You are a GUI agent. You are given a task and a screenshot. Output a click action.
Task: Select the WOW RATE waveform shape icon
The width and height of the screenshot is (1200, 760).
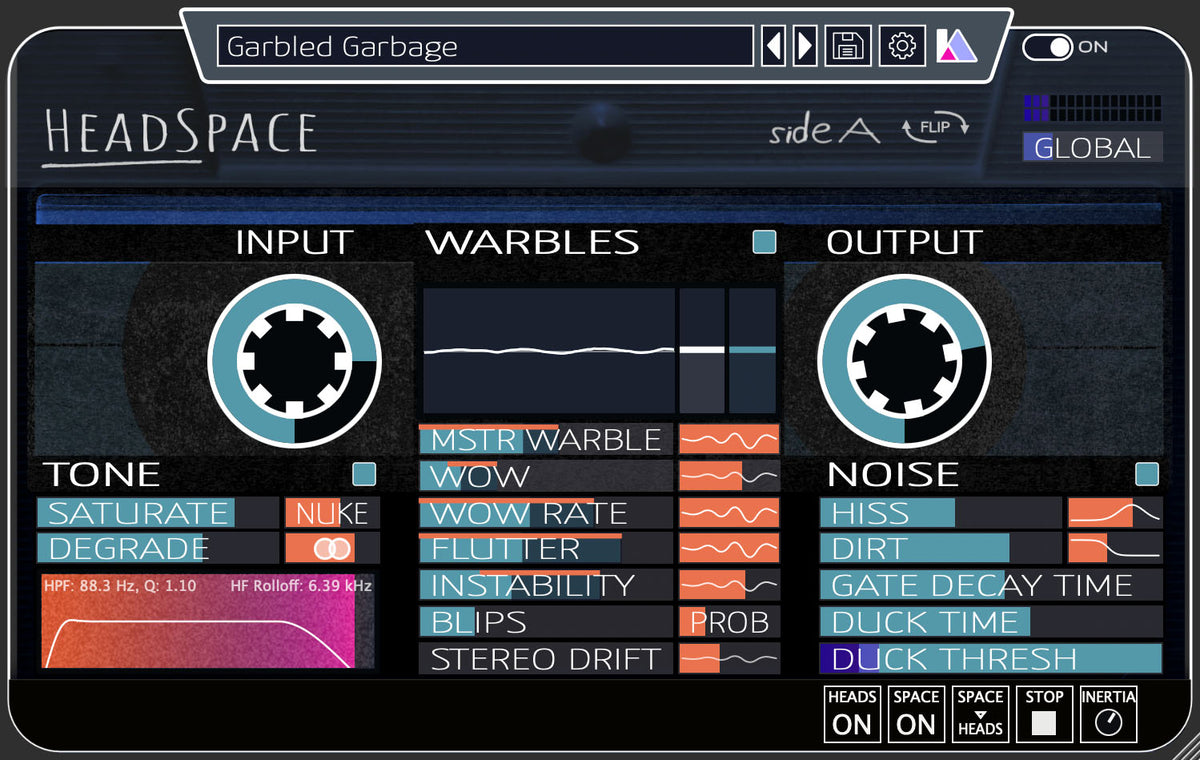pyautogui.click(x=729, y=512)
